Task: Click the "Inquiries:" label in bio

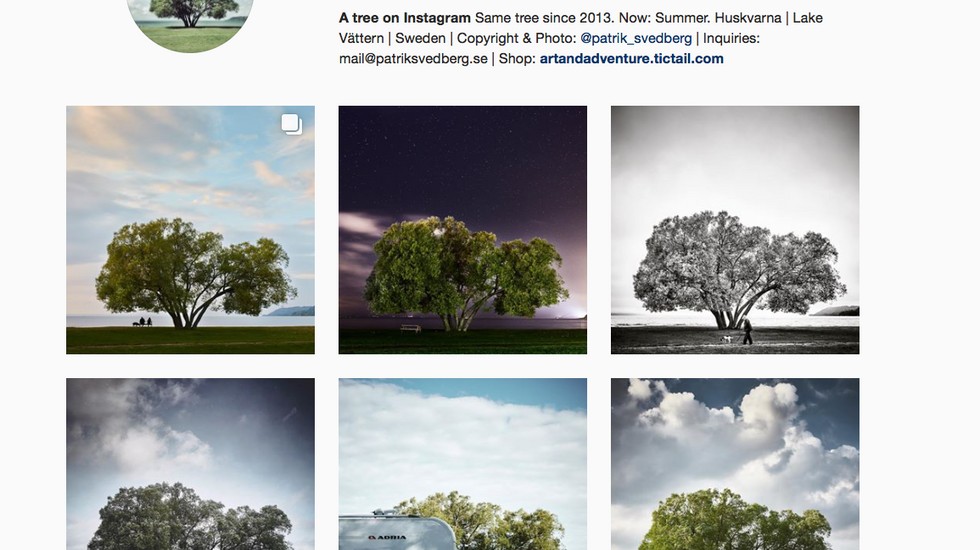Action: [731, 38]
